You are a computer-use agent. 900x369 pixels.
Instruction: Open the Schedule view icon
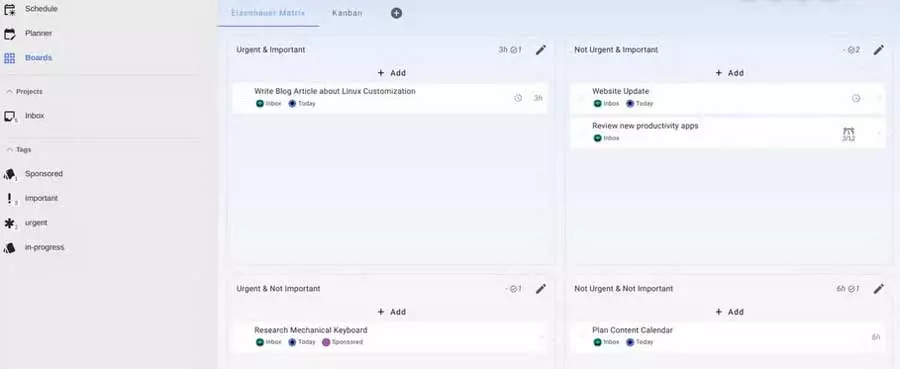pyautogui.click(x=9, y=9)
